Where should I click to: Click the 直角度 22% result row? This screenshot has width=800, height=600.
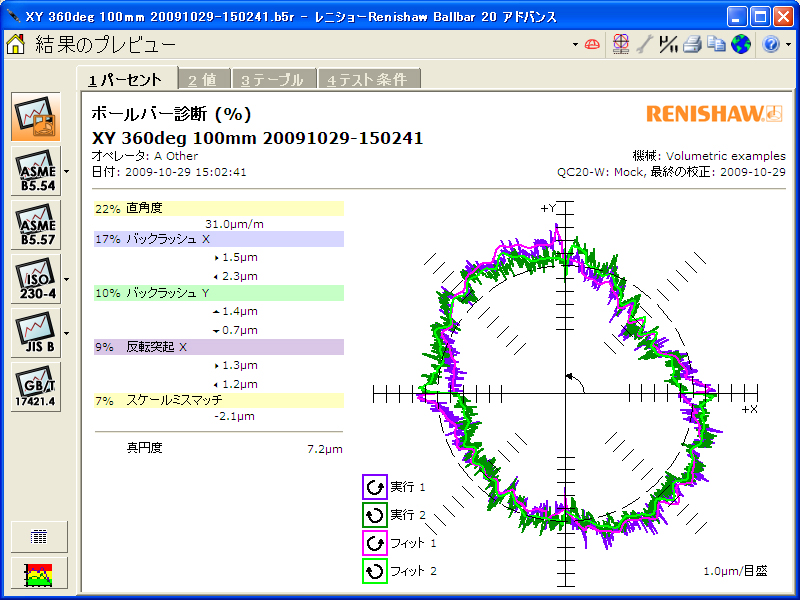pos(218,209)
